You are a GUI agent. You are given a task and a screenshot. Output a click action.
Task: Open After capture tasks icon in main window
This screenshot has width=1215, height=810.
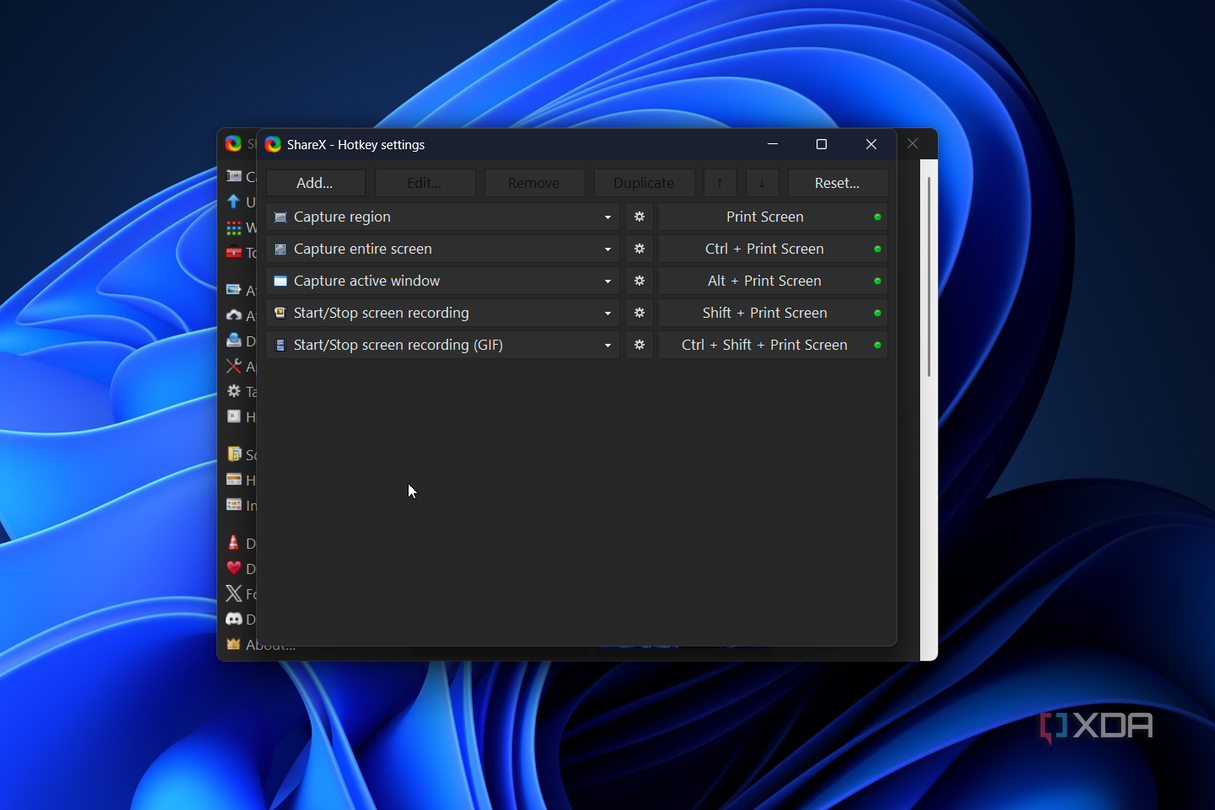coord(234,290)
